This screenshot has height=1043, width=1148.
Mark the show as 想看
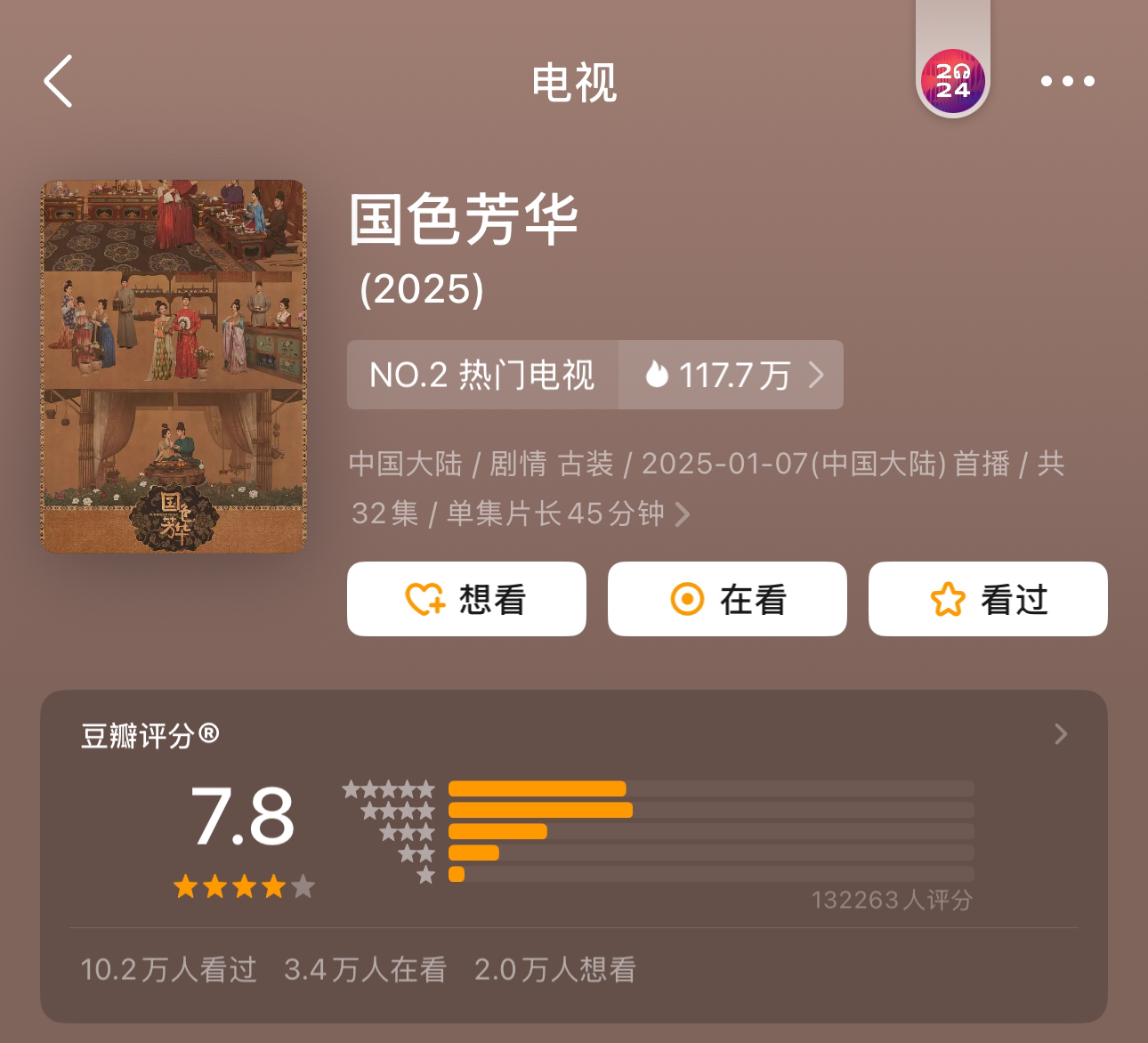[466, 599]
